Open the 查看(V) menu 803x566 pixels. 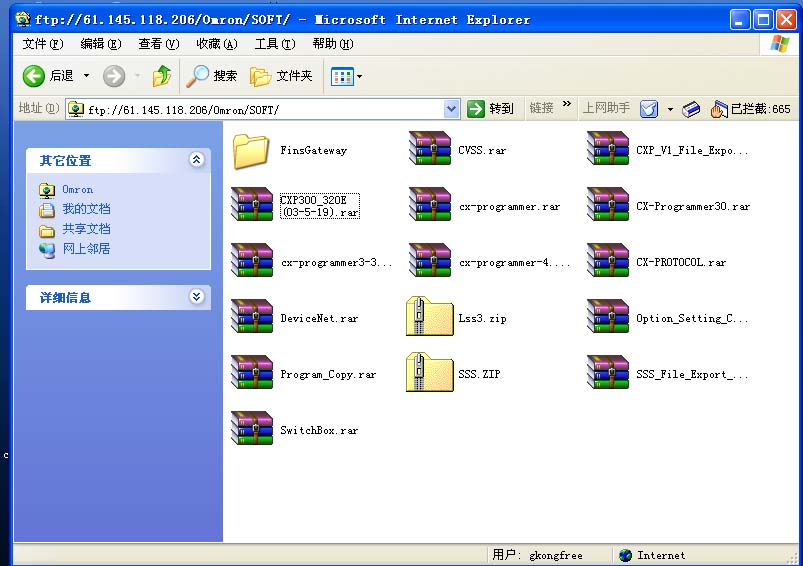159,44
